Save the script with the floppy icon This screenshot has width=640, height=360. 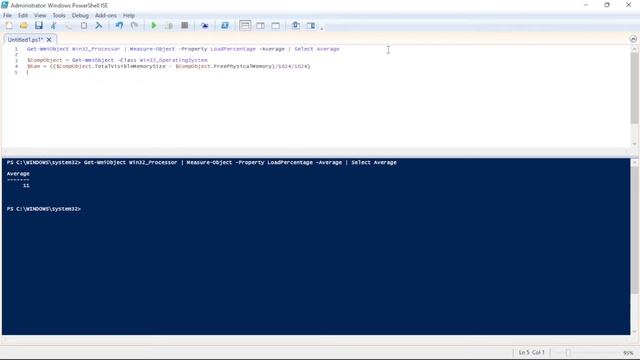[39, 25]
